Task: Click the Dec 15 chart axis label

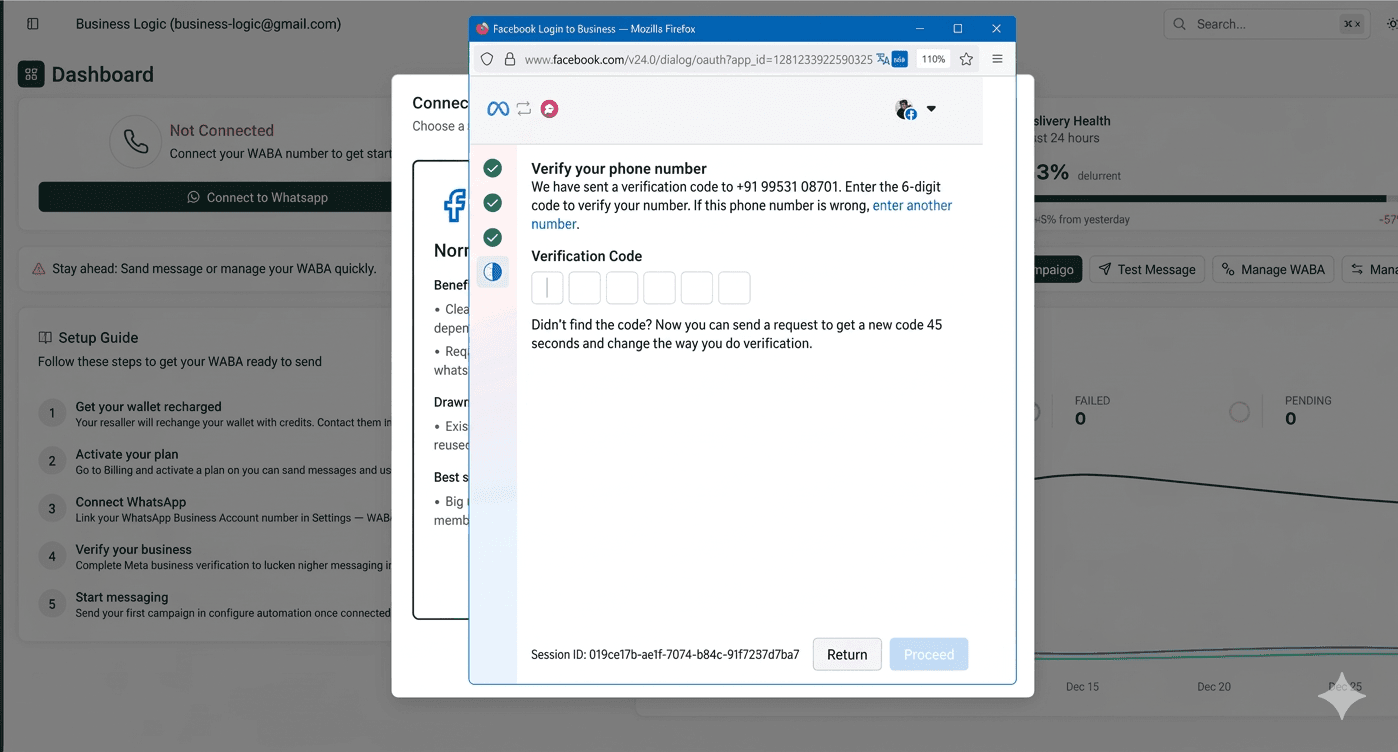Action: (1082, 687)
